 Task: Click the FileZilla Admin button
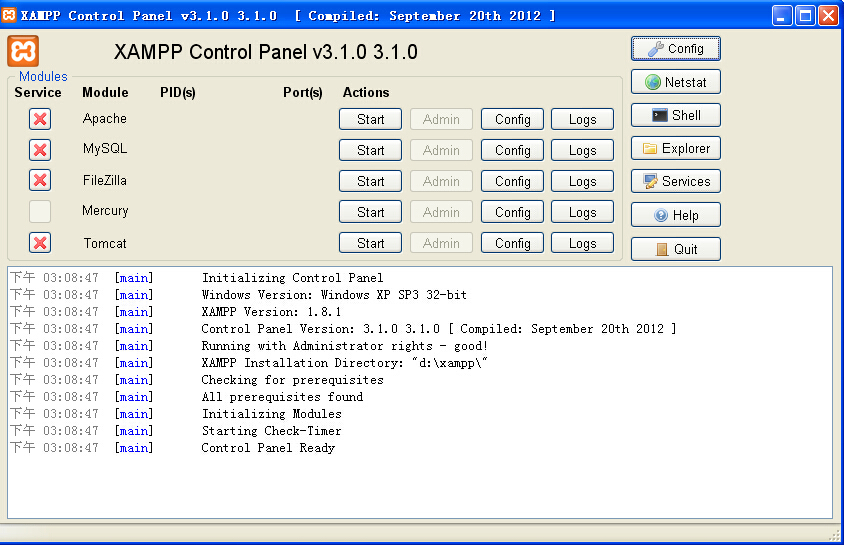coord(441,181)
